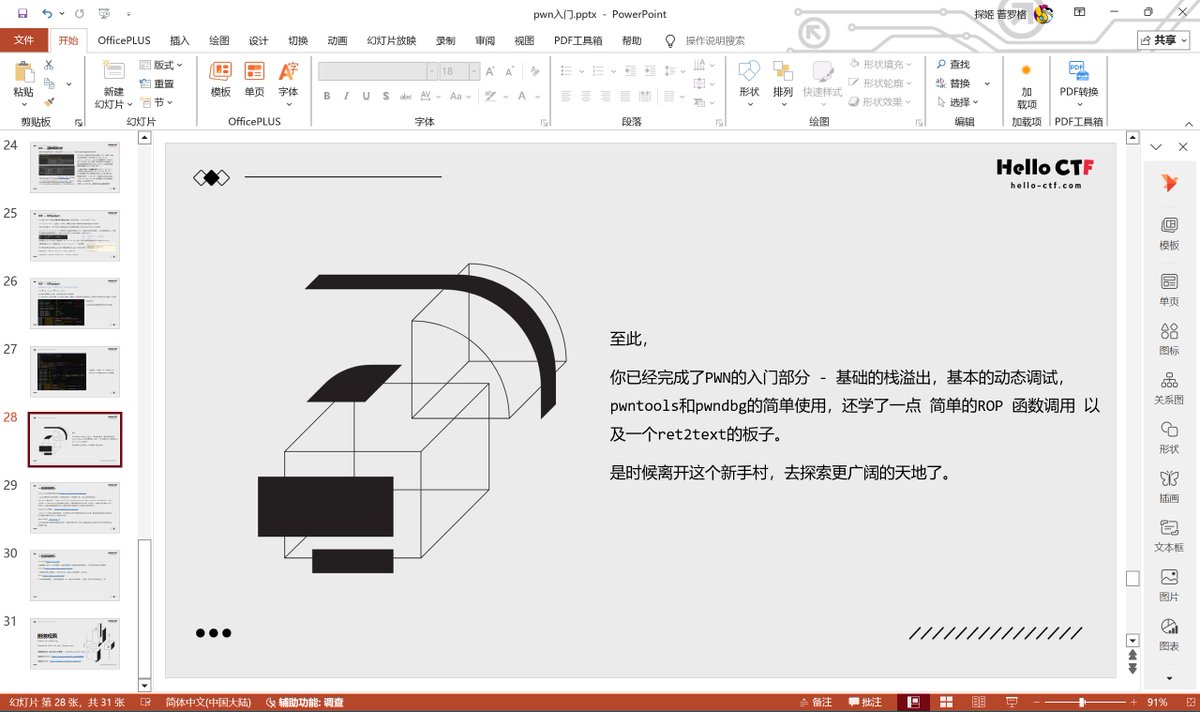Click the OfficePLUS logo in sidebar
The height and width of the screenshot is (712, 1200).
click(x=1169, y=183)
